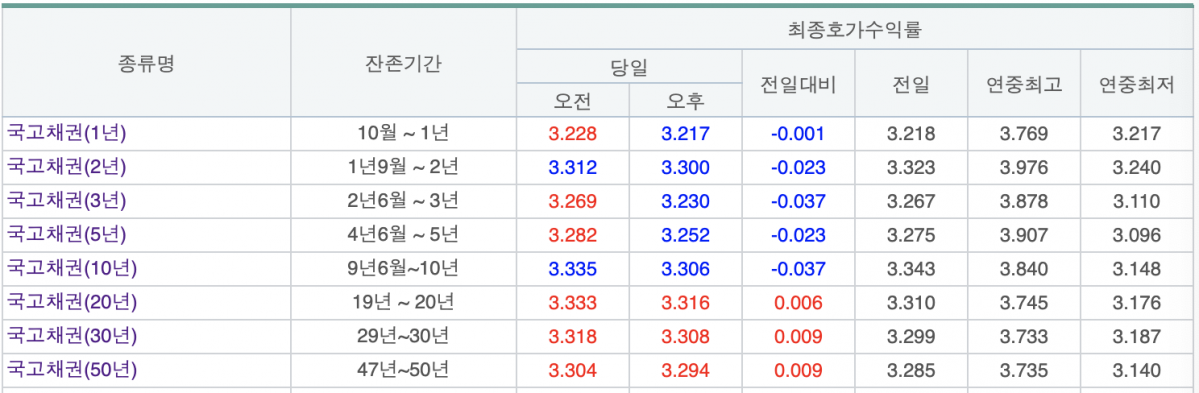Click the 전일대비 column header

798,84
